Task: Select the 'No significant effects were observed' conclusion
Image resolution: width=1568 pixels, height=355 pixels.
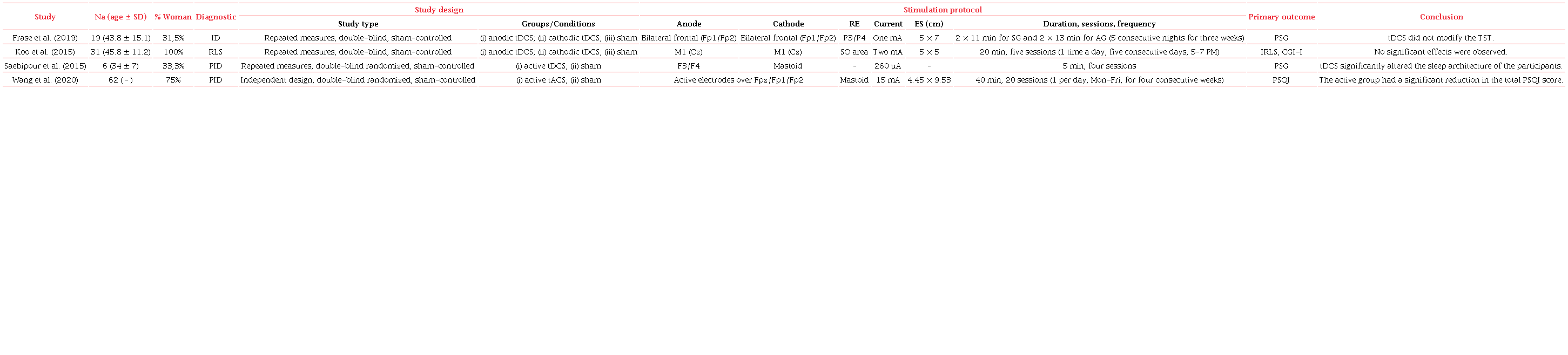Action: coord(1440,52)
